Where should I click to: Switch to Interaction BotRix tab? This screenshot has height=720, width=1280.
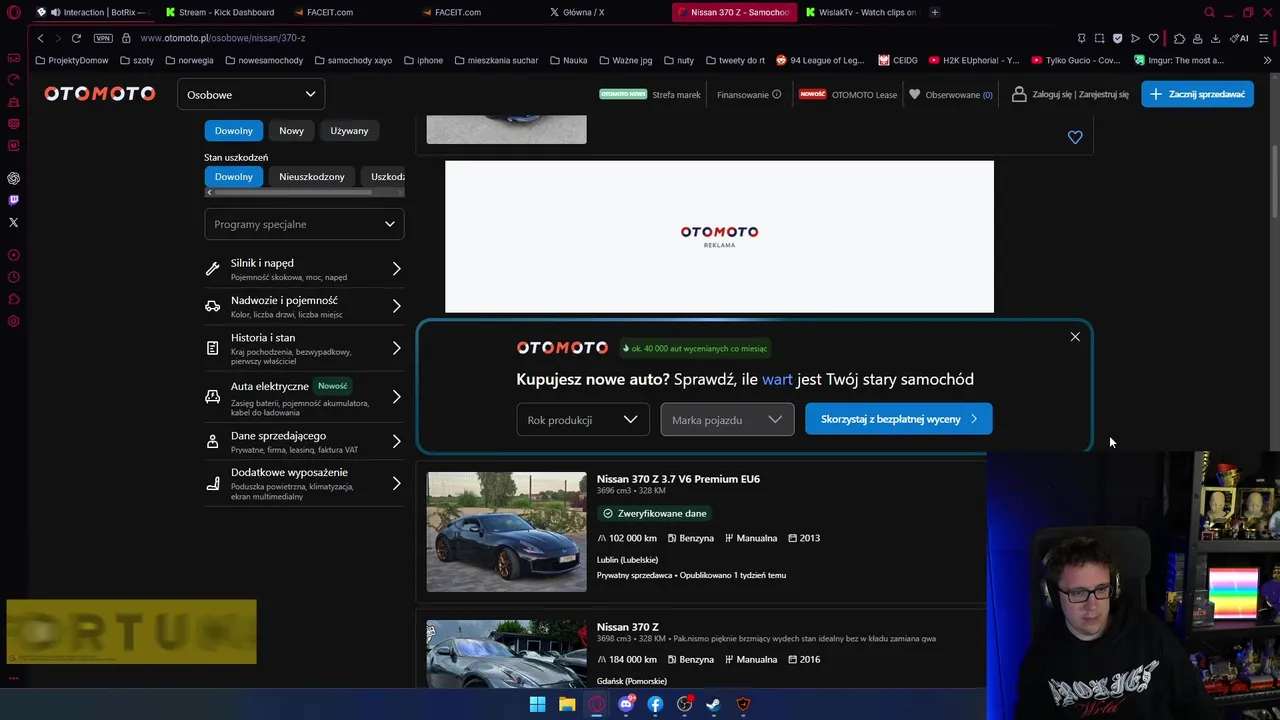91,12
